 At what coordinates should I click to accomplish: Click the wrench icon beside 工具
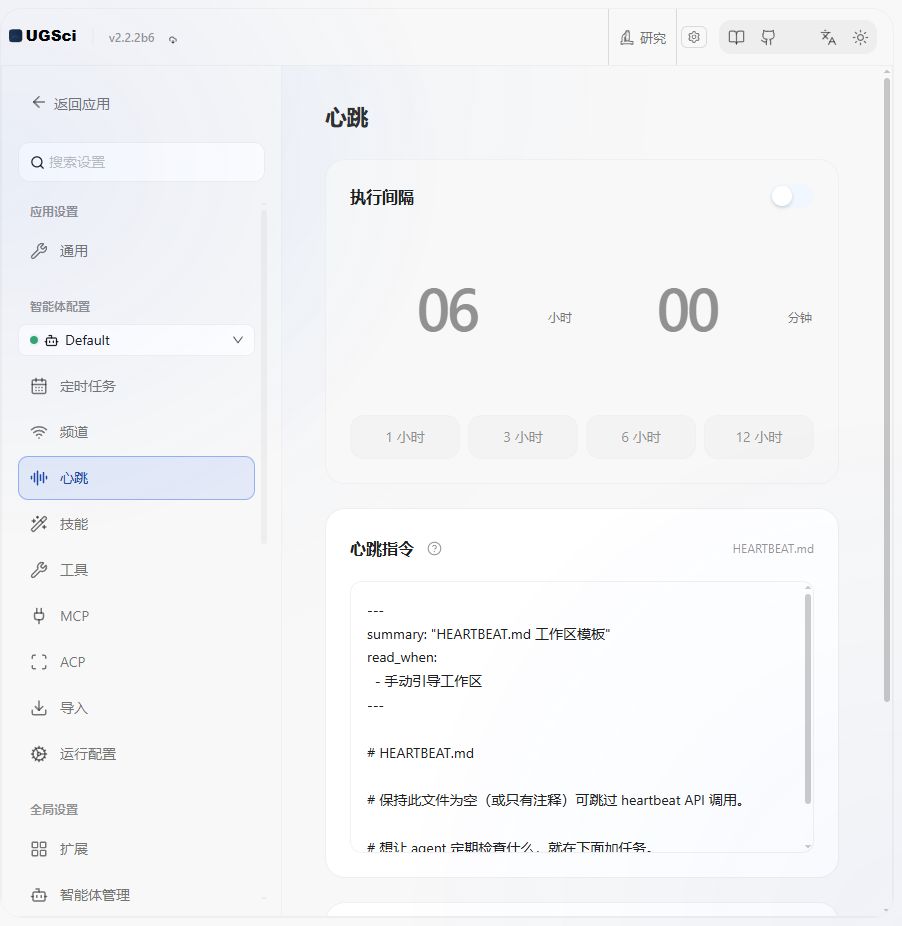(x=39, y=570)
